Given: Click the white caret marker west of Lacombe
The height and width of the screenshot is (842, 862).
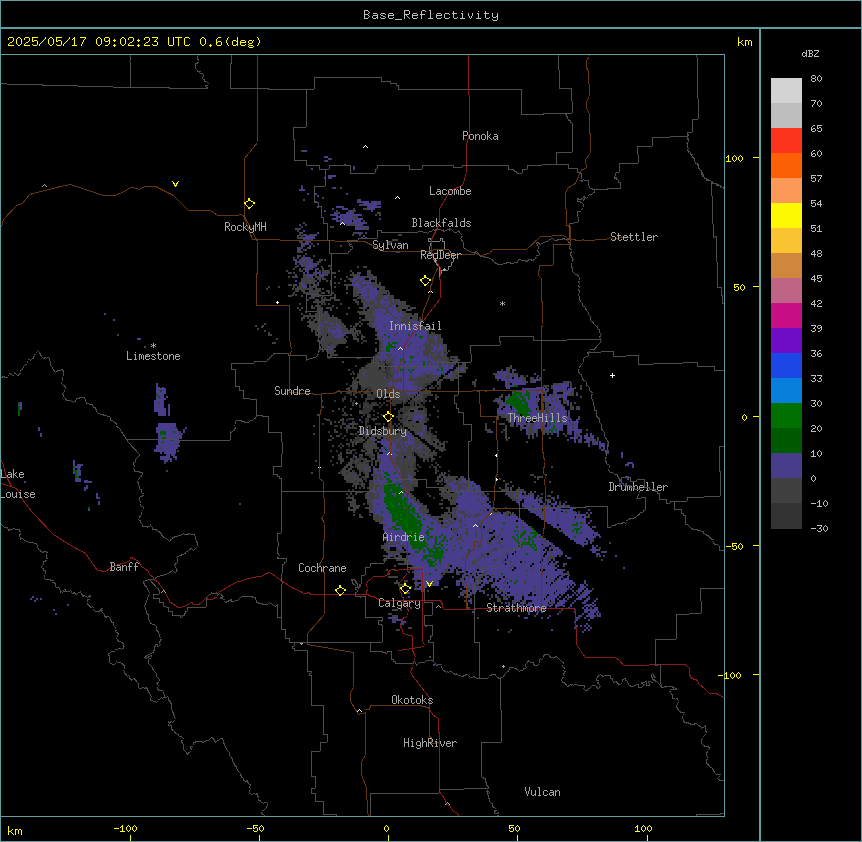Looking at the screenshot, I should pos(397,198).
